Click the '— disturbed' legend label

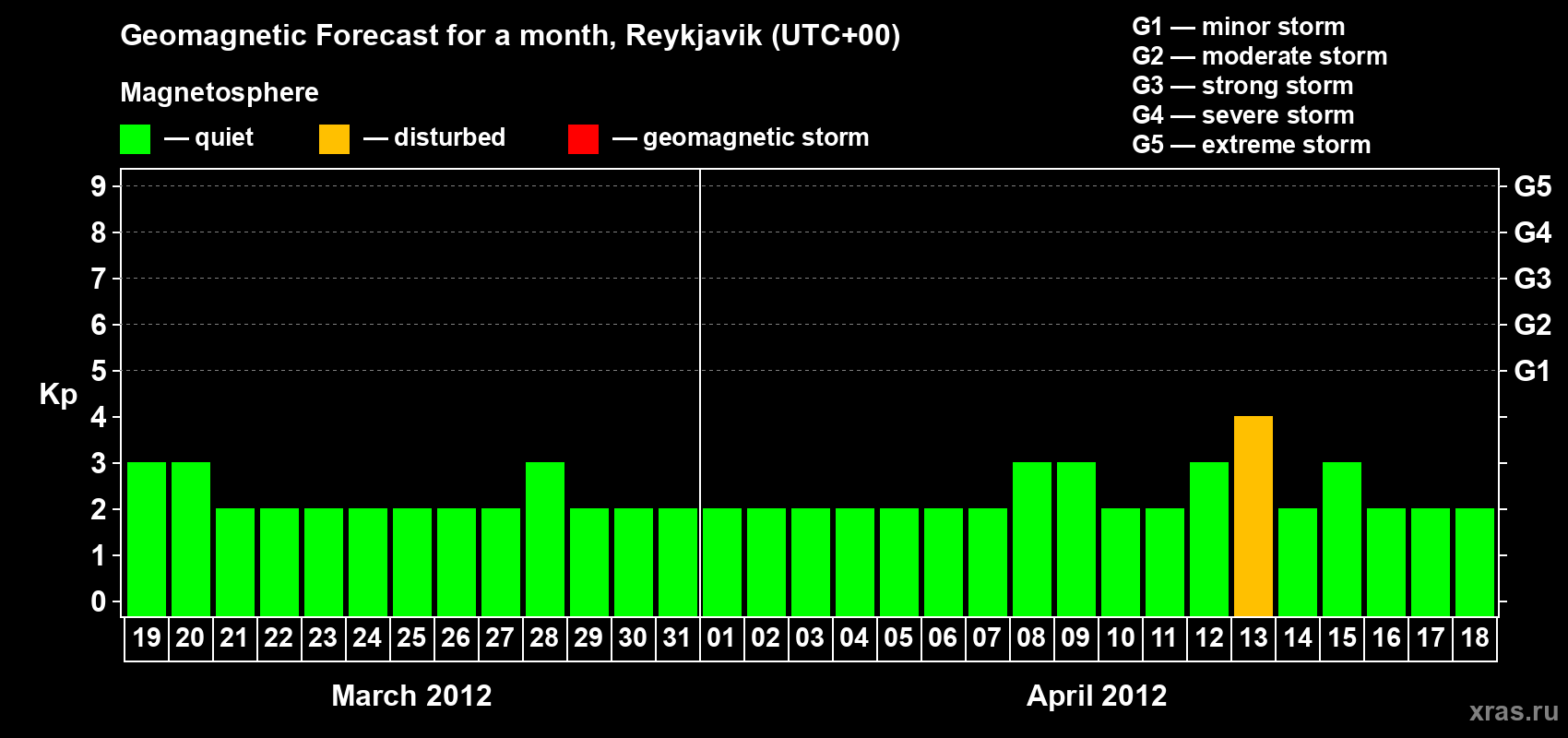pos(434,137)
